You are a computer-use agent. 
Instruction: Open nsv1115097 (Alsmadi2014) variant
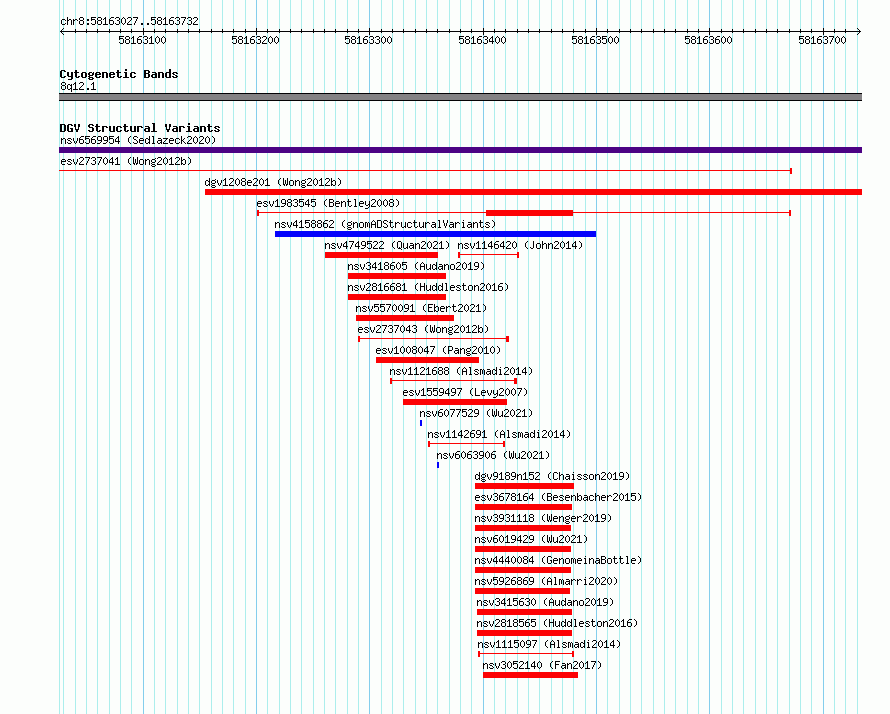(549, 644)
